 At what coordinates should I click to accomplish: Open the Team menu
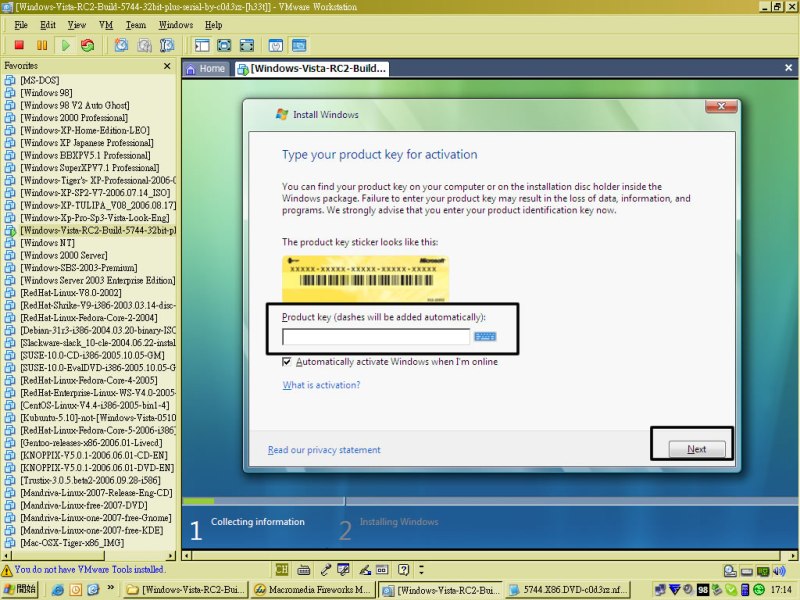(136, 25)
